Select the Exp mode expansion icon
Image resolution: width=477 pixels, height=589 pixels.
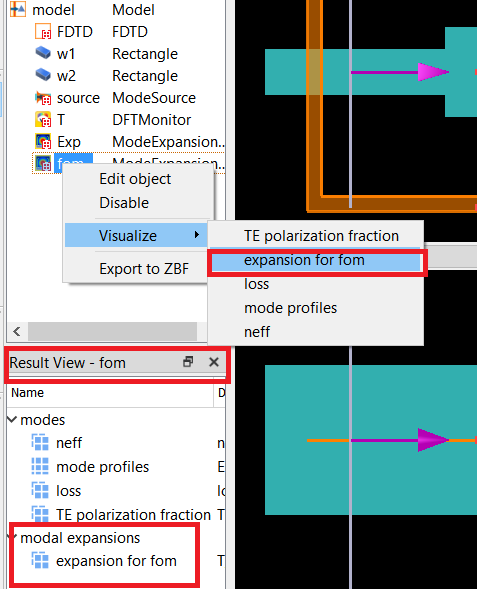point(43,142)
